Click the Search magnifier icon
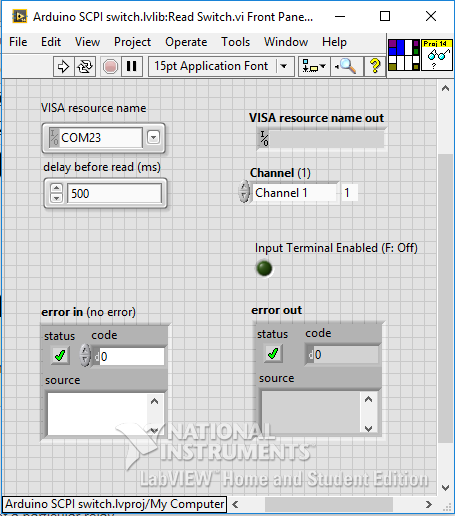This screenshot has width=455, height=516. point(346,66)
